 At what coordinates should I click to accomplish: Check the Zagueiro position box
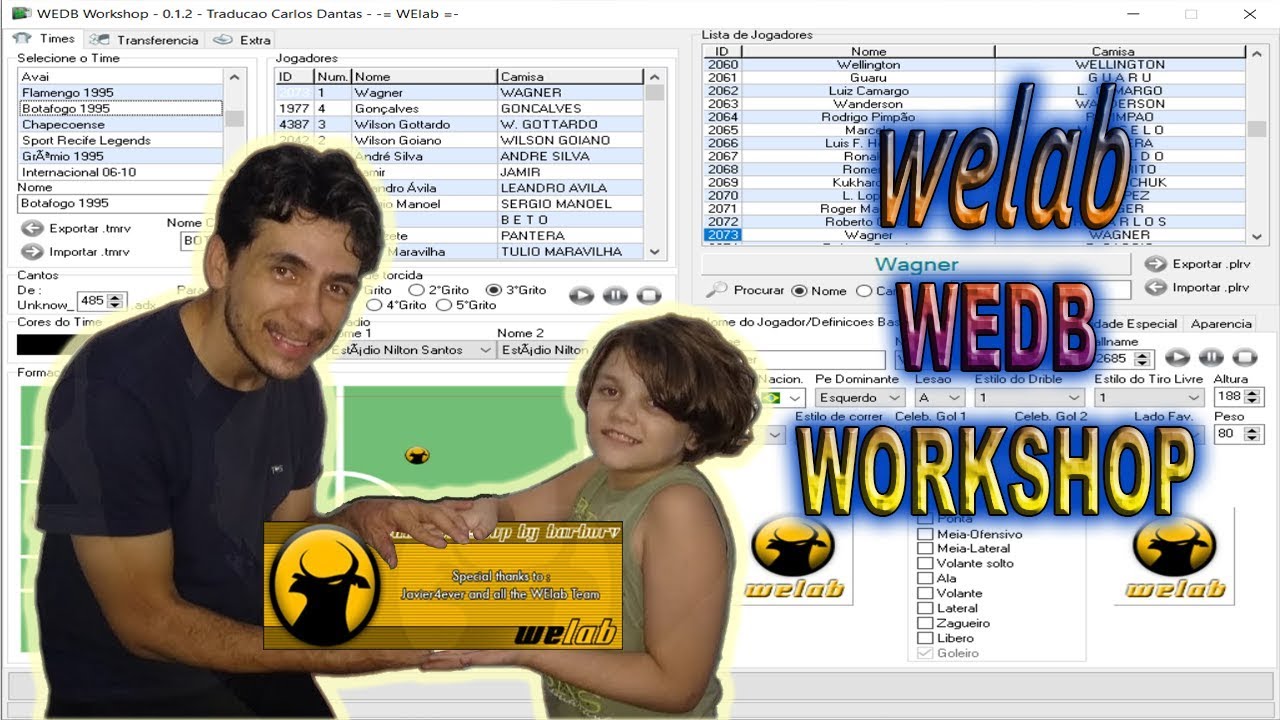[925, 623]
